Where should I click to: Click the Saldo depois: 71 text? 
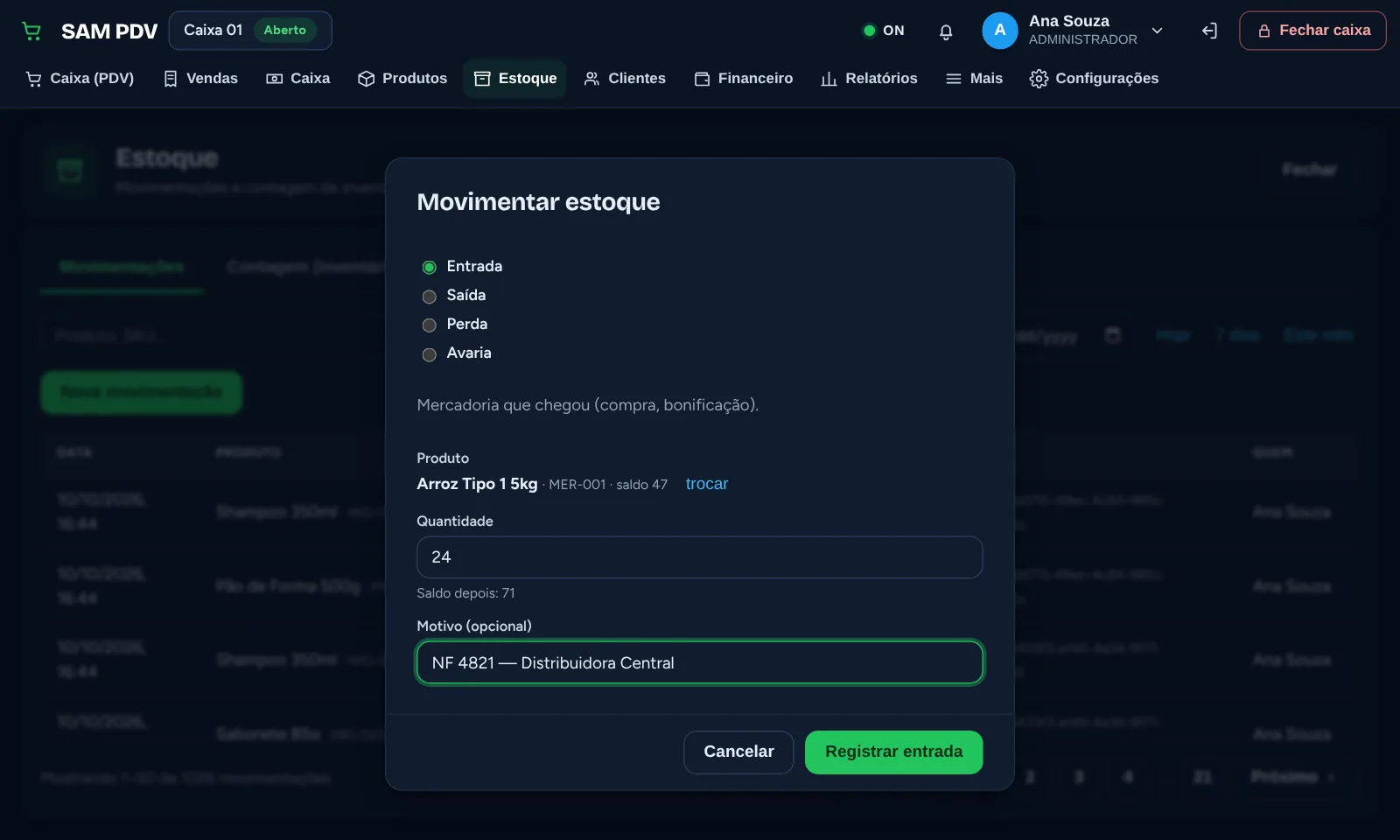pos(465,593)
